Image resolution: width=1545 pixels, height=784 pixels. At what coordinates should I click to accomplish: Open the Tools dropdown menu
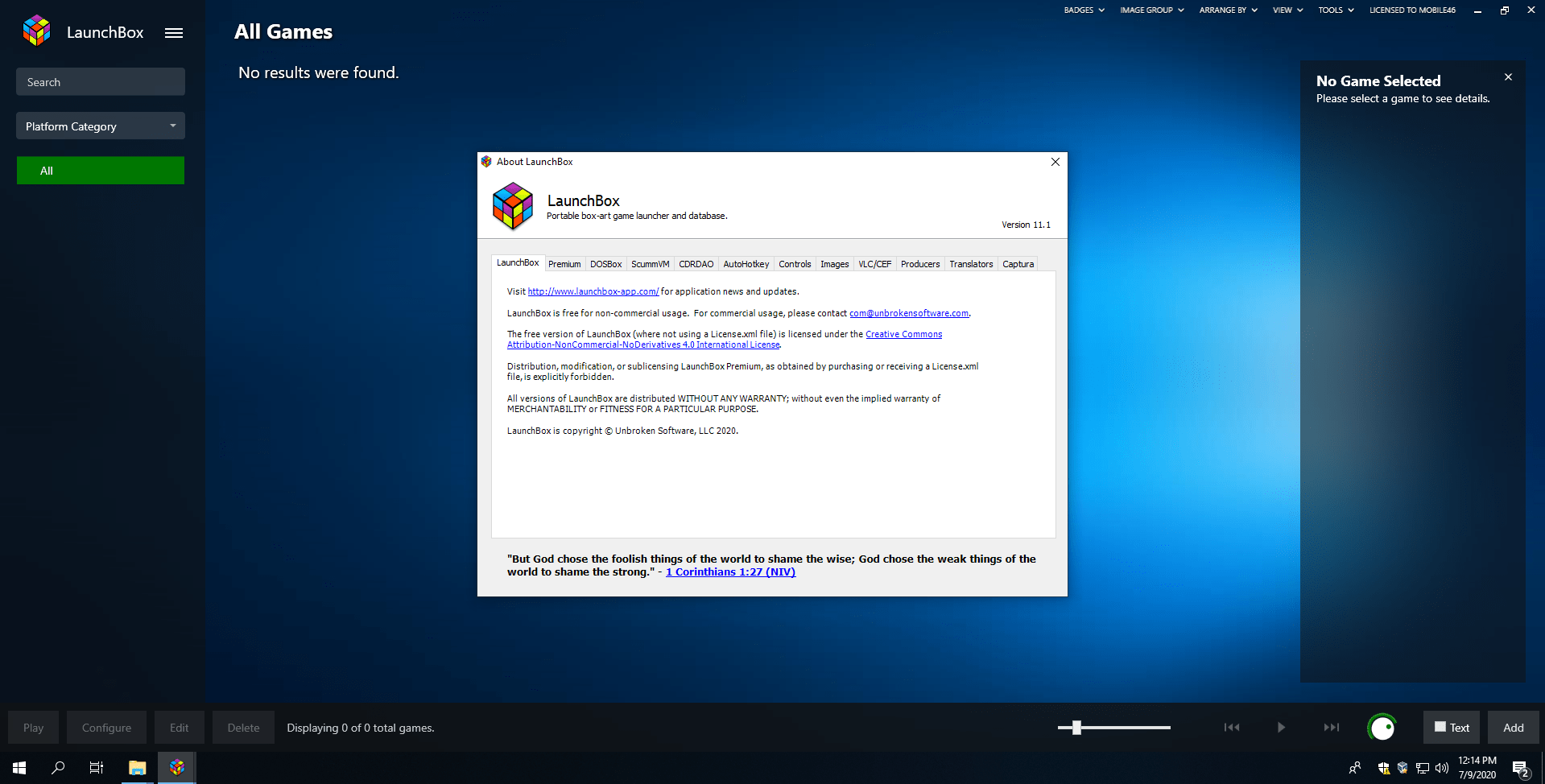click(x=1336, y=10)
